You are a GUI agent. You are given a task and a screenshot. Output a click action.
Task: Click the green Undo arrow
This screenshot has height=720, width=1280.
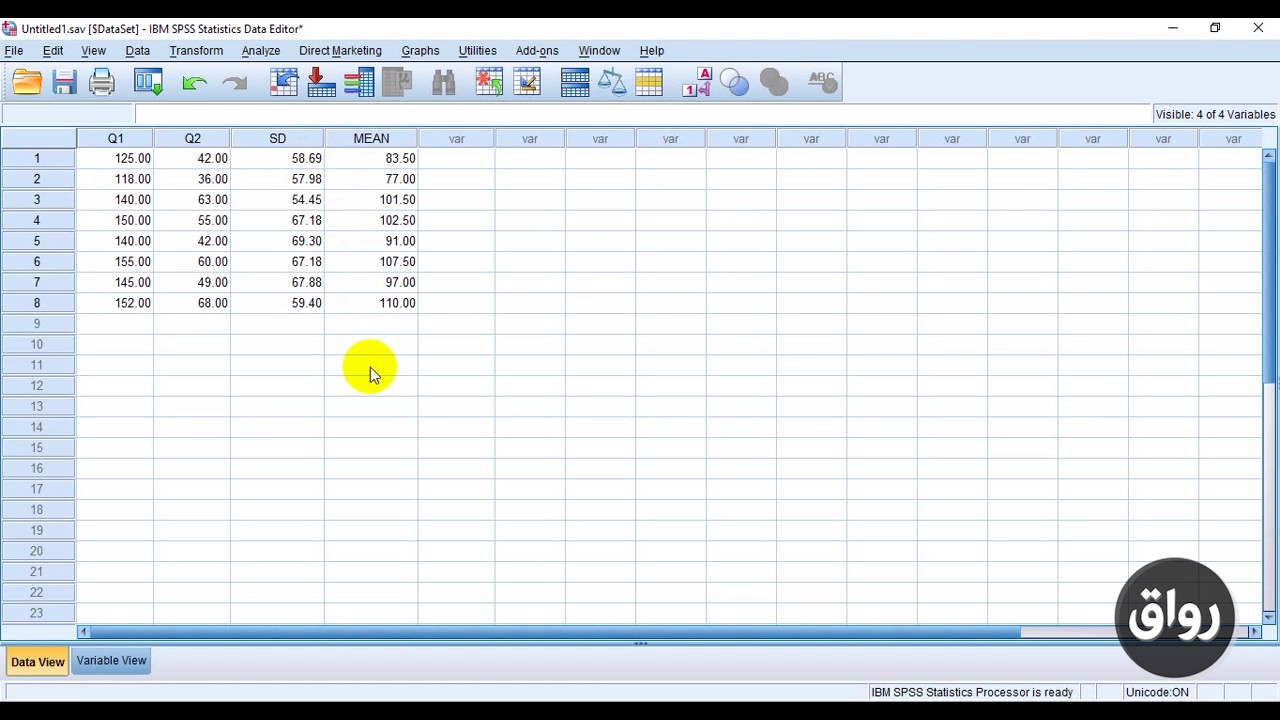tap(194, 83)
